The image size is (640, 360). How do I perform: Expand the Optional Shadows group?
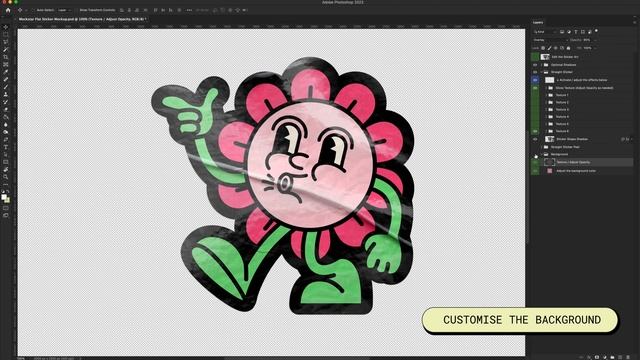pyautogui.click(x=542, y=65)
